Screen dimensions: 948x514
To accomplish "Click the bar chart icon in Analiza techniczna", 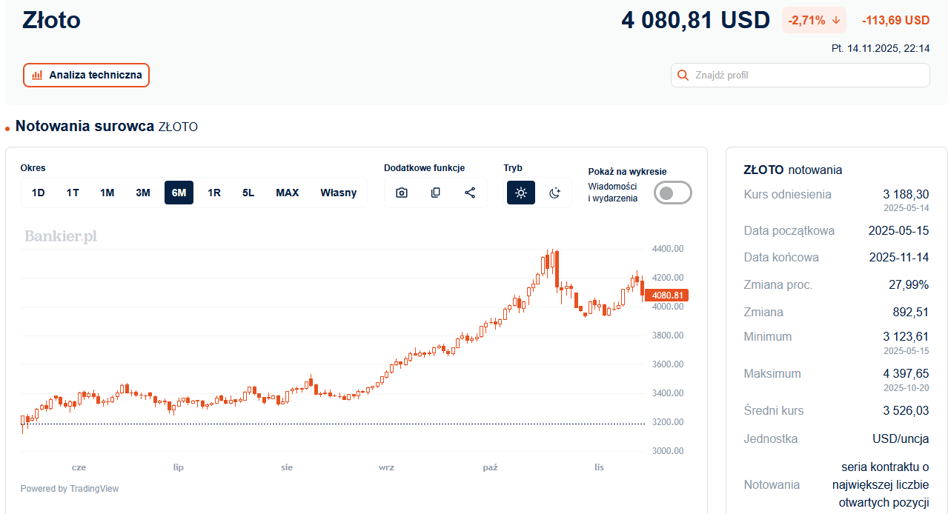I will [37, 75].
